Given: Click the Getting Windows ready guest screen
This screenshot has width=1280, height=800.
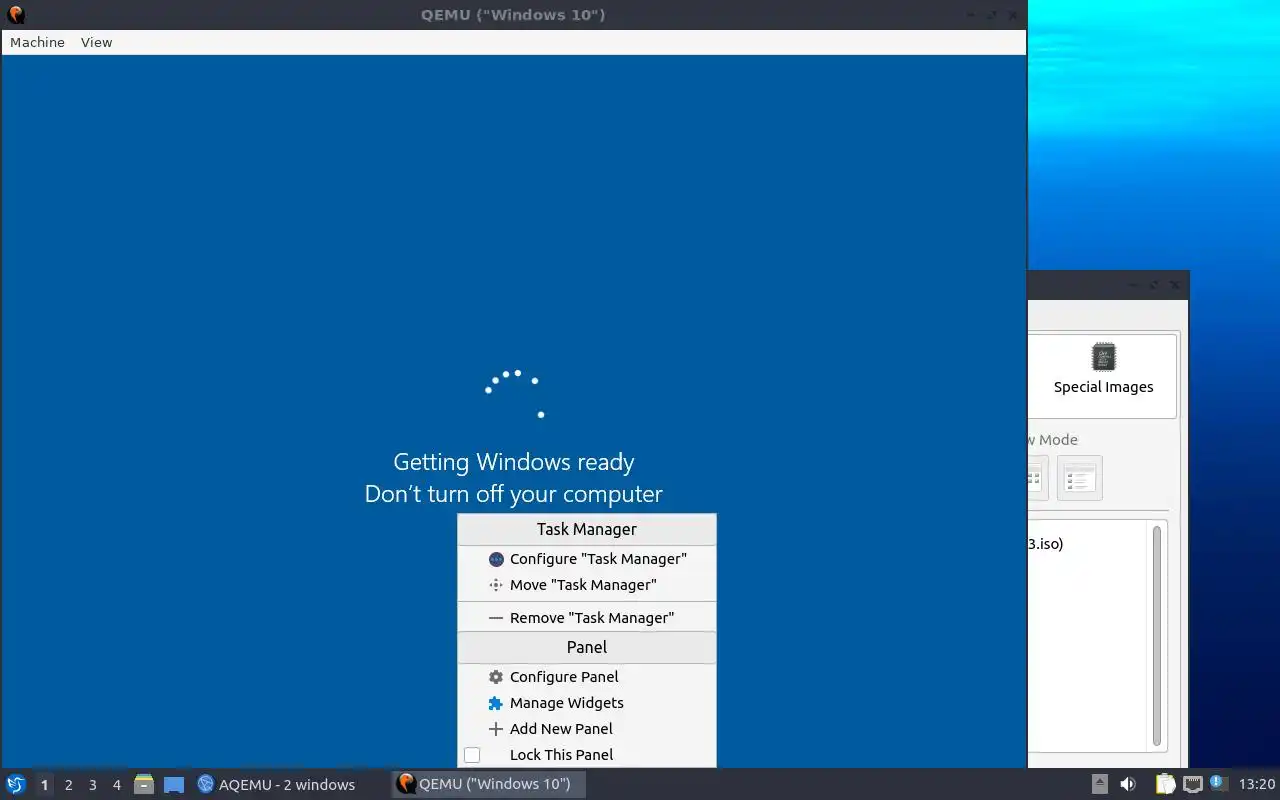Looking at the screenshot, I should point(514,410).
